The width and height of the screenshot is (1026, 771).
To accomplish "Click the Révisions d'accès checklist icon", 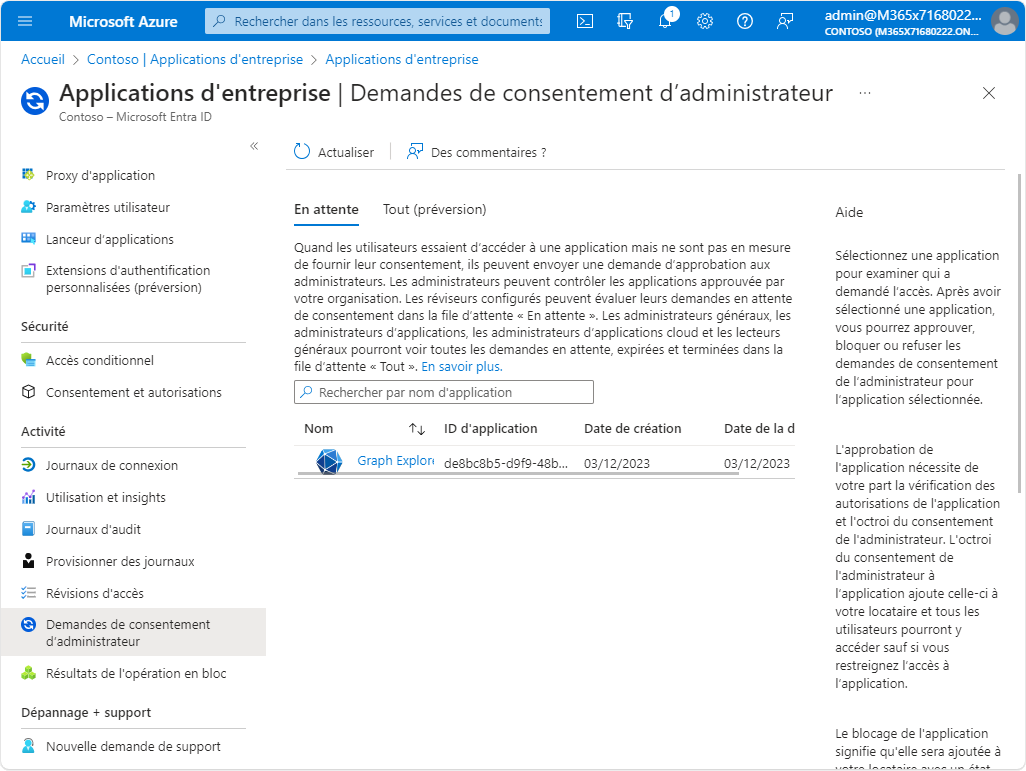I will click(x=28, y=592).
